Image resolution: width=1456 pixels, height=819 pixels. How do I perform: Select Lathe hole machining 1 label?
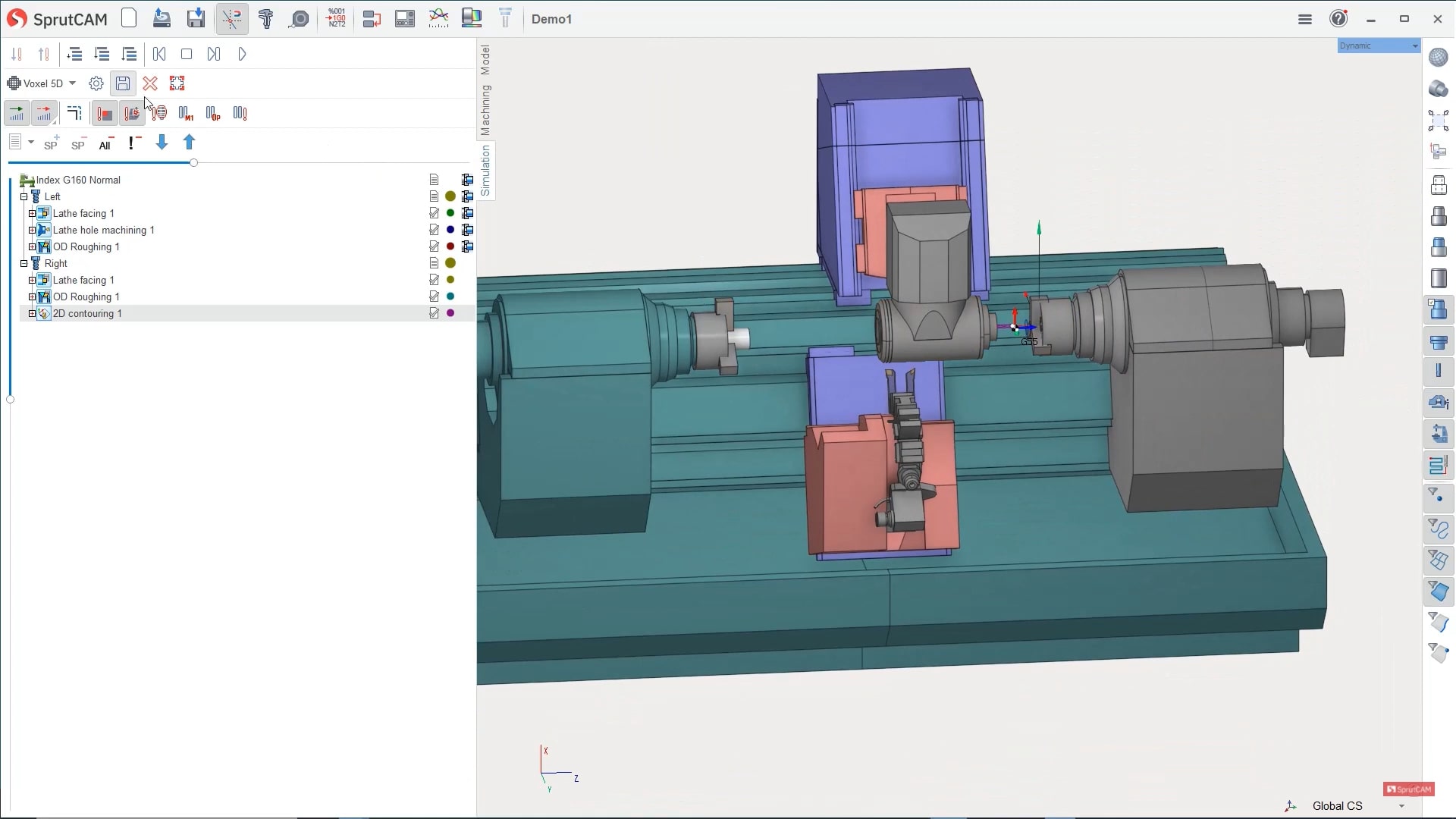point(103,230)
